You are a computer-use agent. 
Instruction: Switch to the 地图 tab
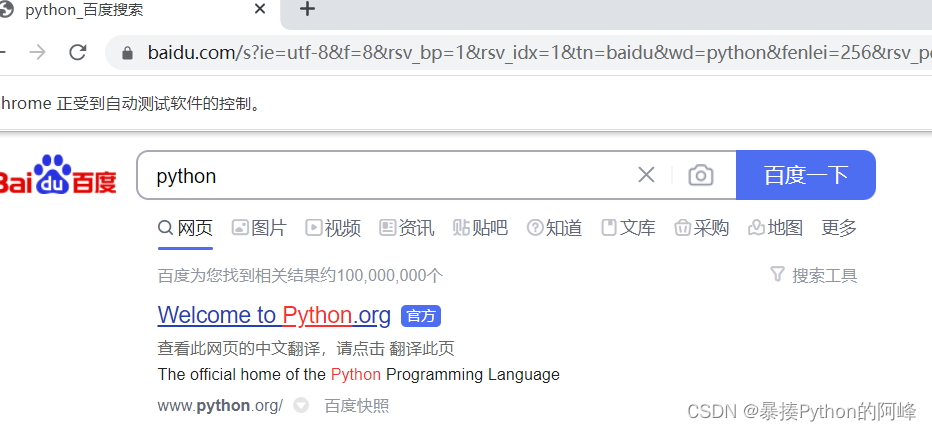(775, 228)
